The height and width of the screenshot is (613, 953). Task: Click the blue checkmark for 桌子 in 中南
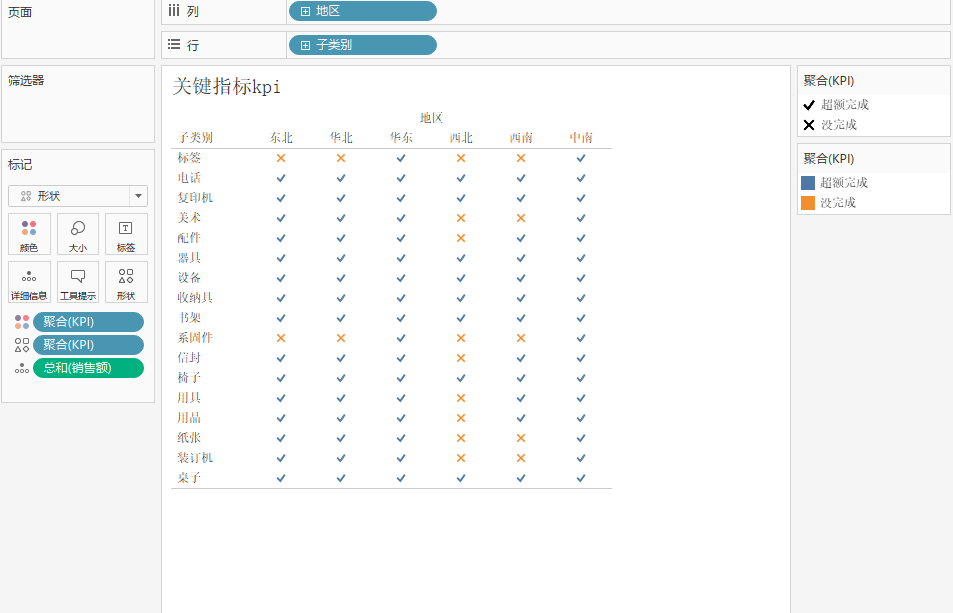(581, 478)
